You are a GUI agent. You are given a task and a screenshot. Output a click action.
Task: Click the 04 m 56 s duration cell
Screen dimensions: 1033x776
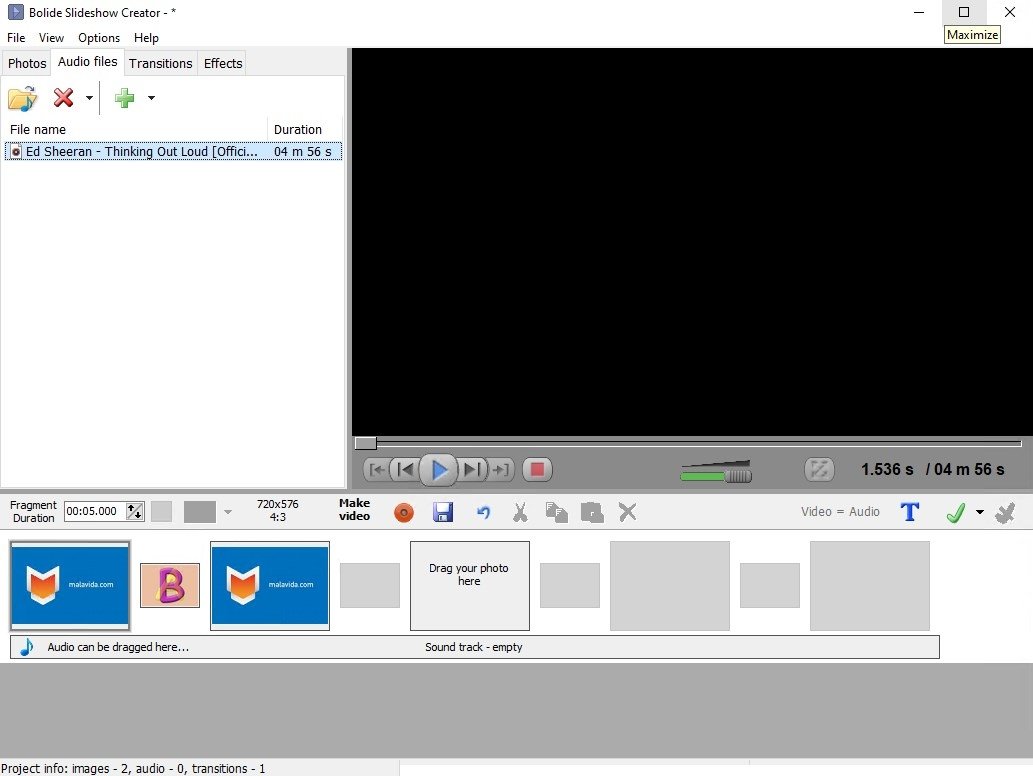[x=303, y=152]
